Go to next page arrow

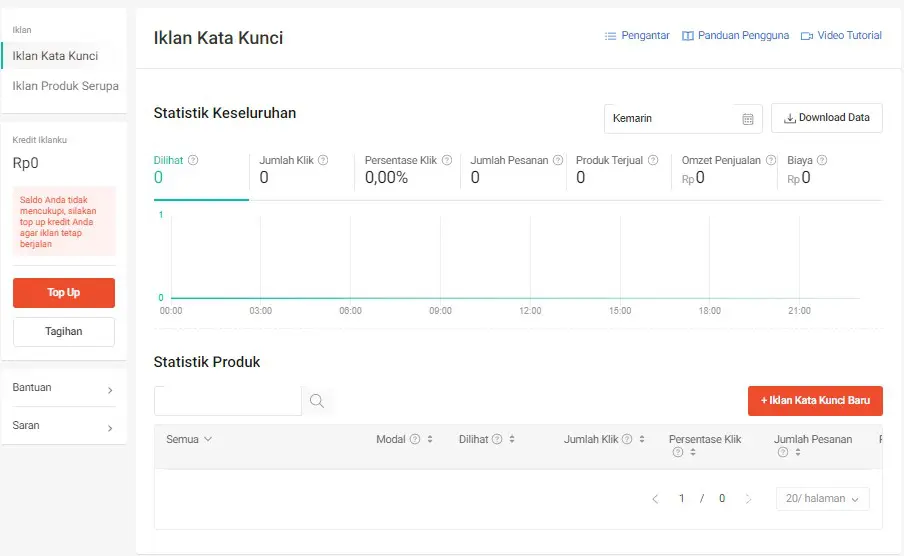click(x=748, y=499)
